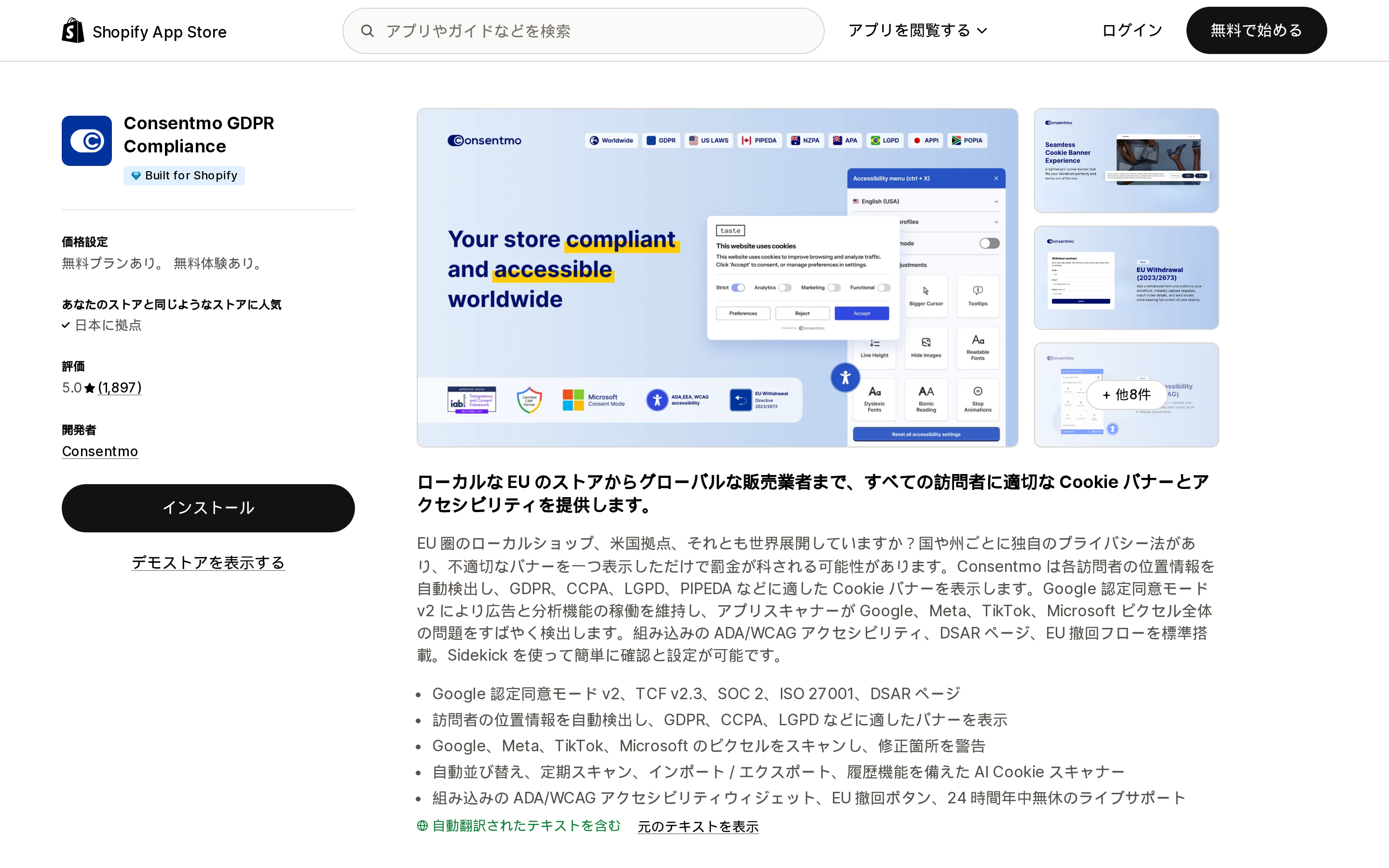The height and width of the screenshot is (868, 1389).
Task: Open the デモストアを表示する link
Action: [208, 563]
